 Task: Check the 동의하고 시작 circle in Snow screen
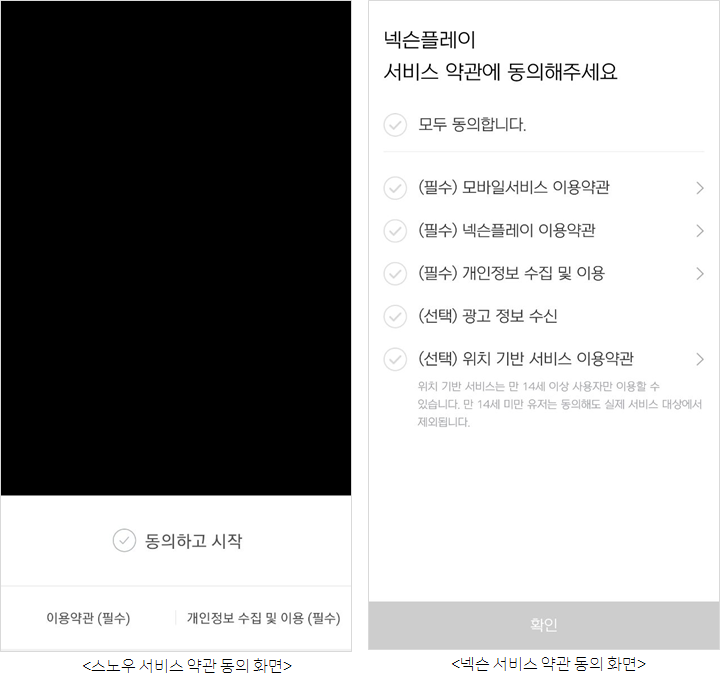coord(124,540)
